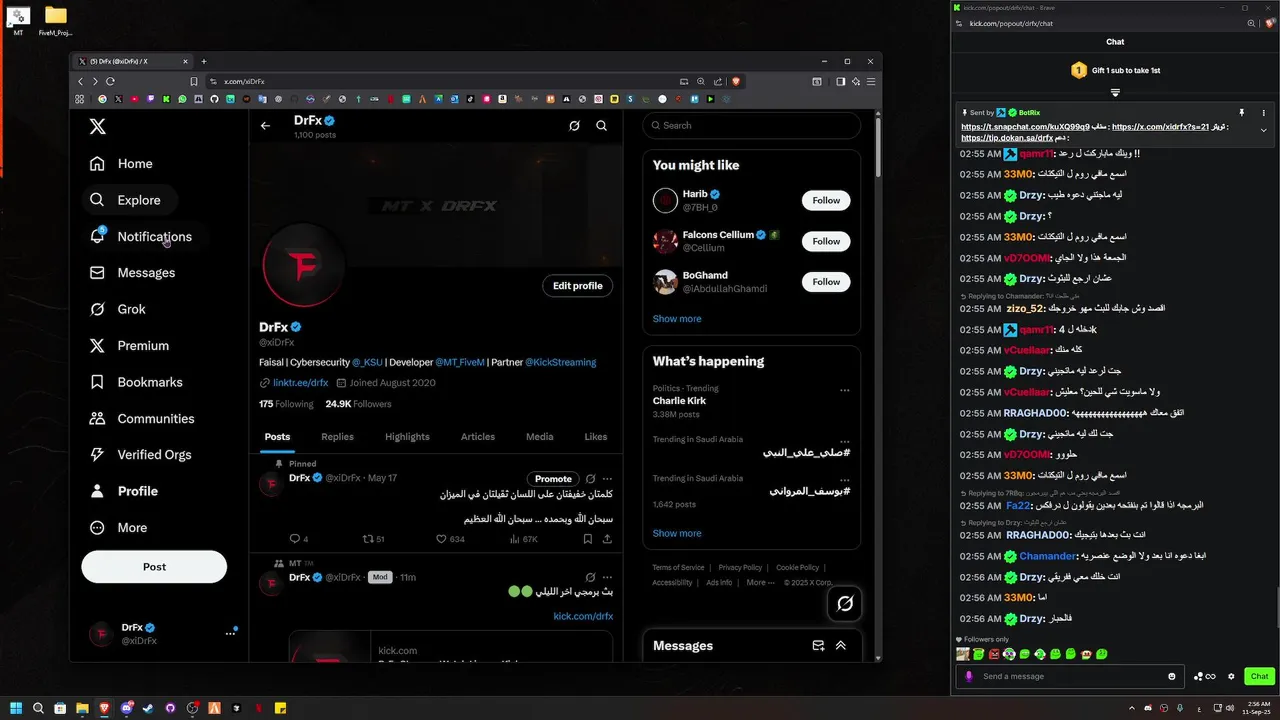Follow BoGhamd
1280x720 pixels.
coord(826,282)
